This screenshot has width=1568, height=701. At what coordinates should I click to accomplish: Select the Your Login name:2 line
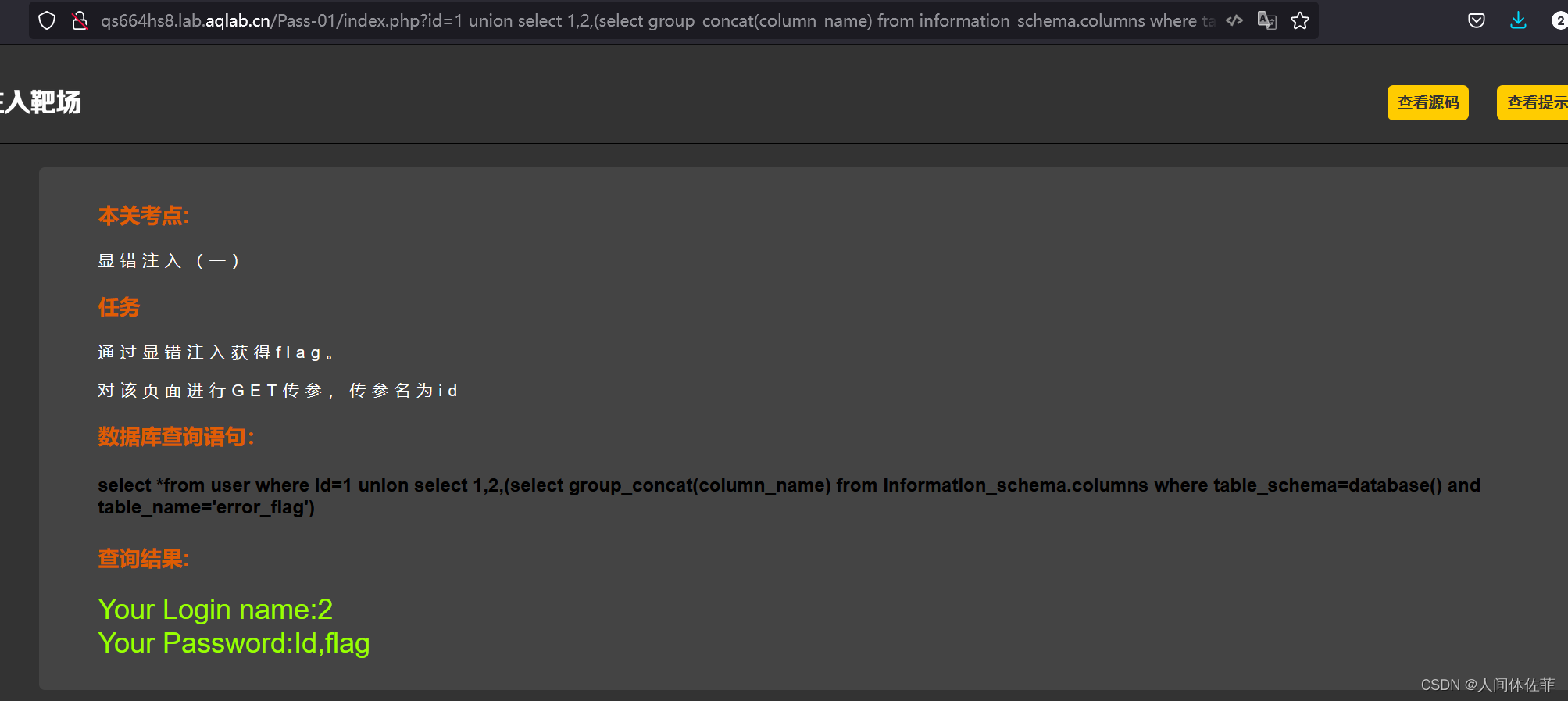(216, 609)
